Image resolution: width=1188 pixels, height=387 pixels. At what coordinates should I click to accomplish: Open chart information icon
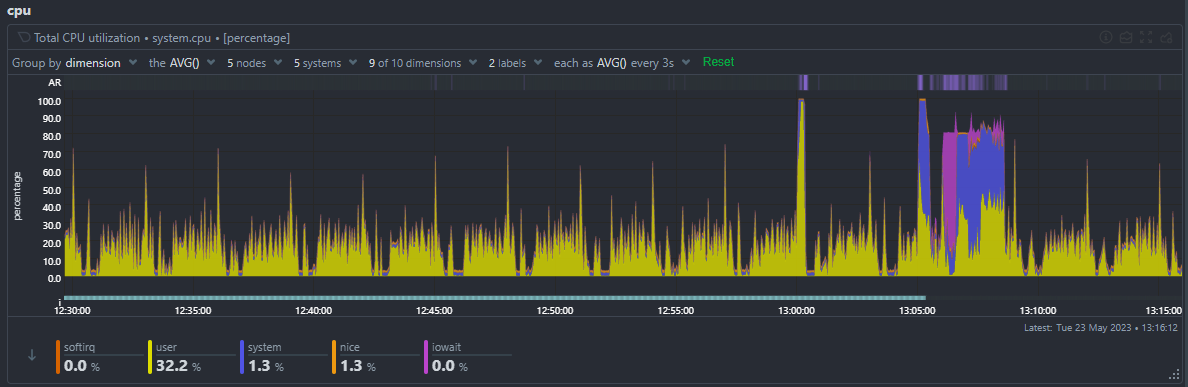click(x=1105, y=37)
